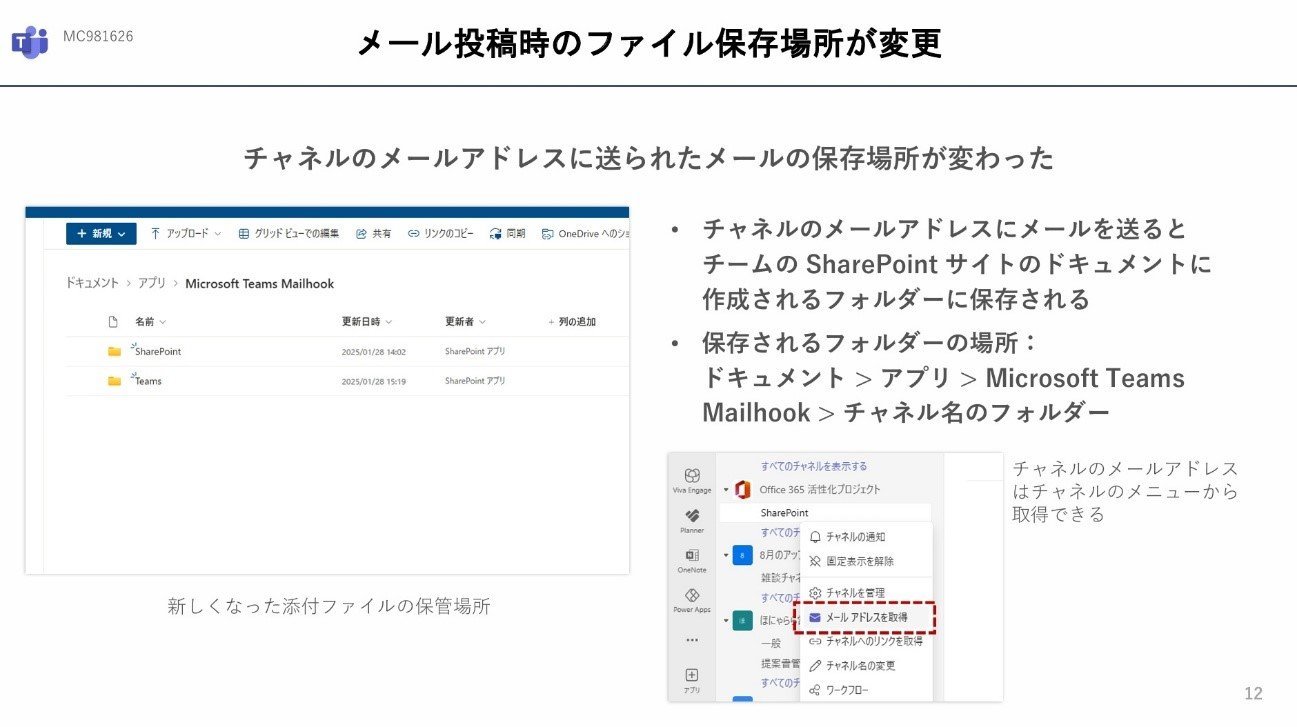Click SharePoint アプリ in the Teams folder row
Image resolution: width=1297 pixels, height=727 pixels.
475,381
